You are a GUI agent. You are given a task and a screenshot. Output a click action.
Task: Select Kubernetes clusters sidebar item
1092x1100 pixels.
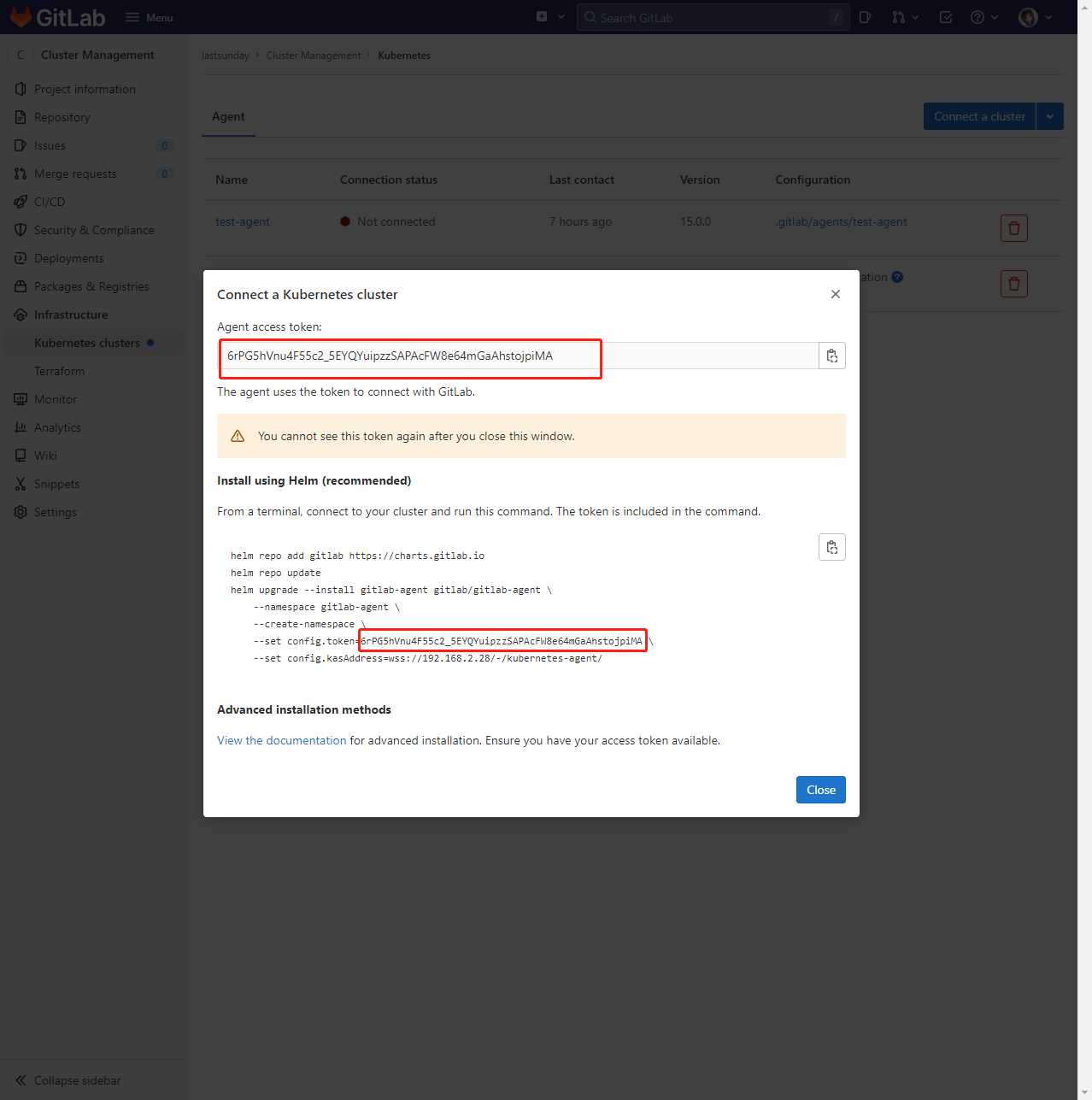pos(94,343)
